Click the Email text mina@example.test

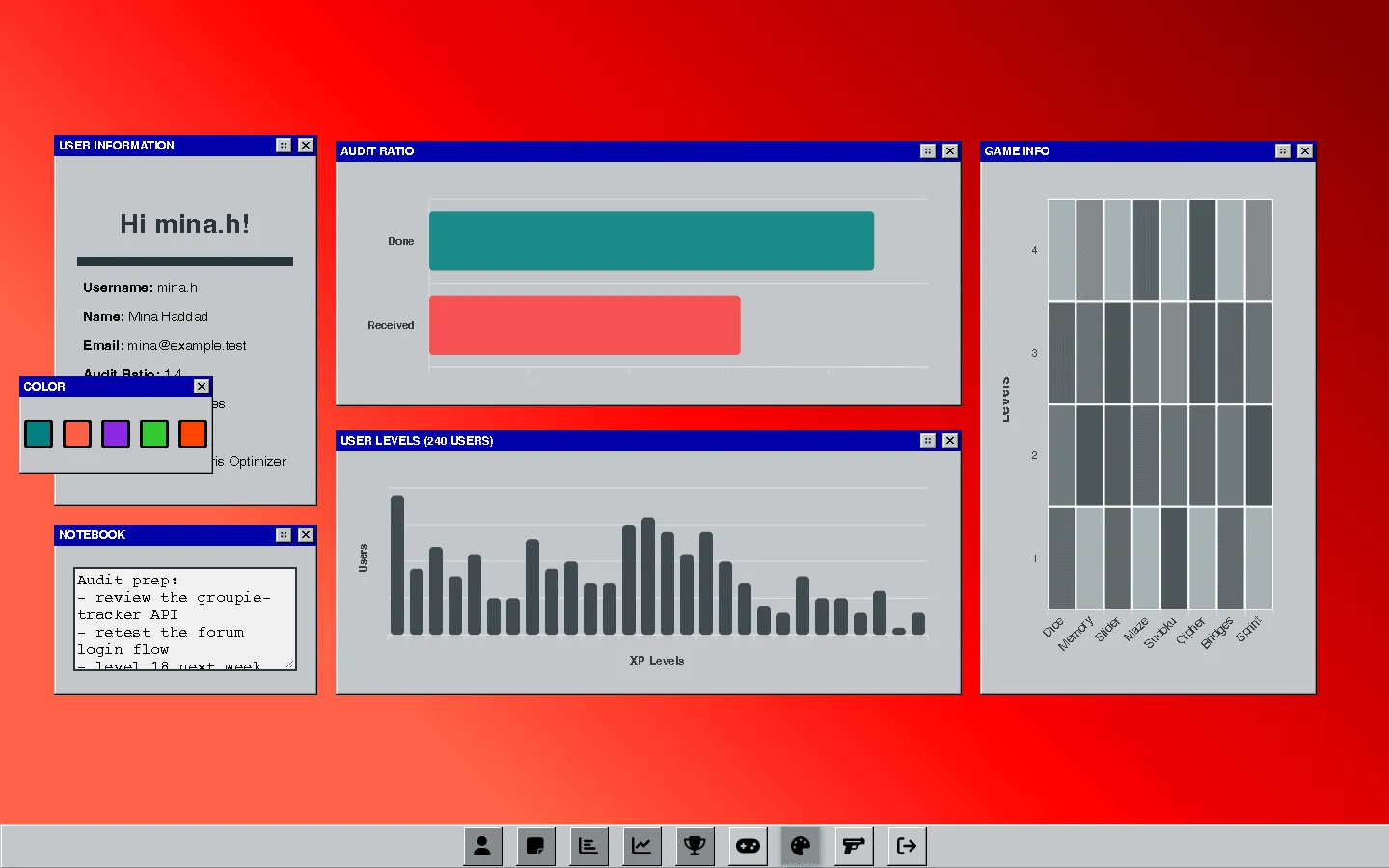187,345
